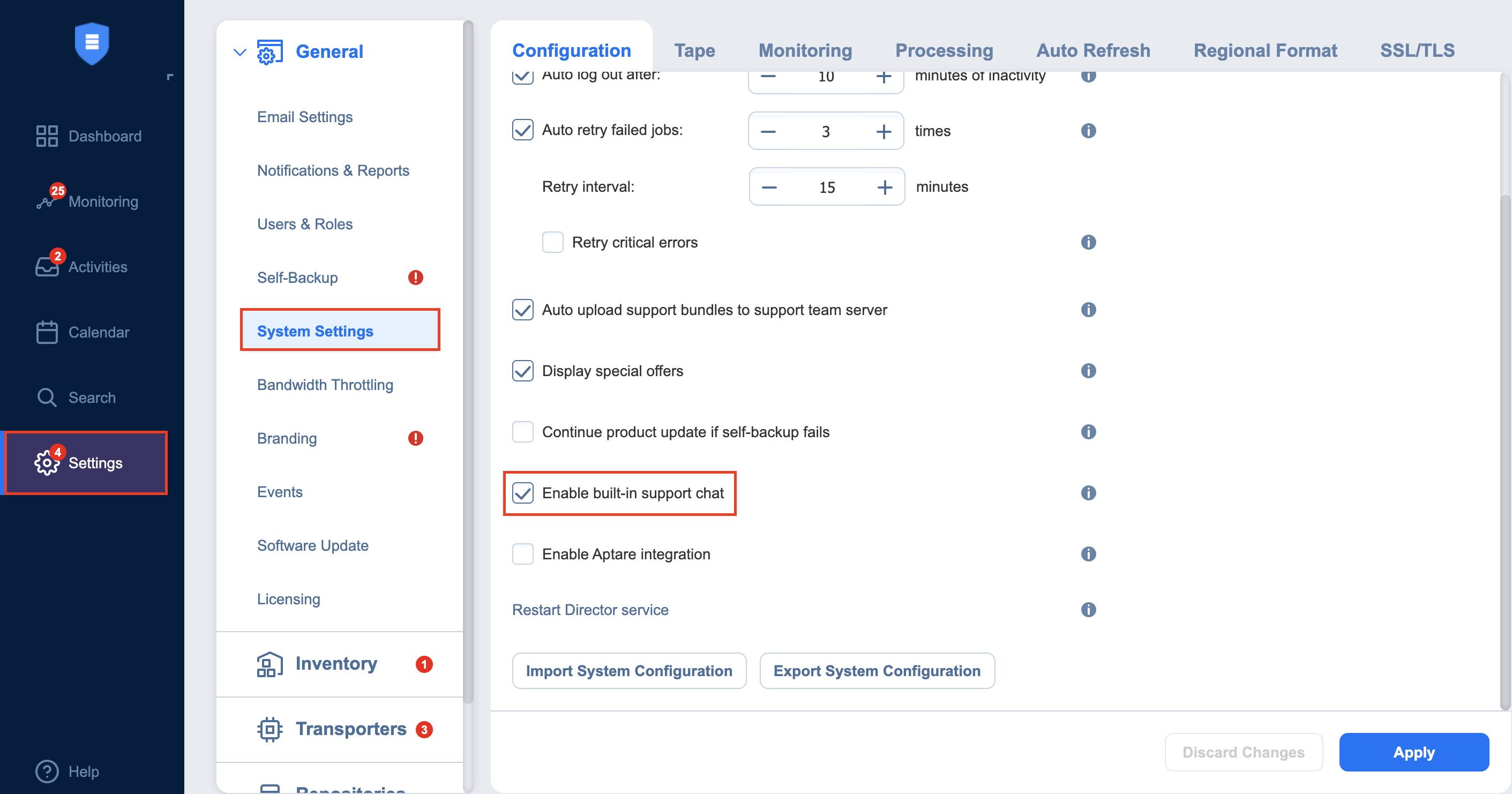The image size is (1512, 794).
Task: Click the Branding red alert icon
Action: [416, 438]
